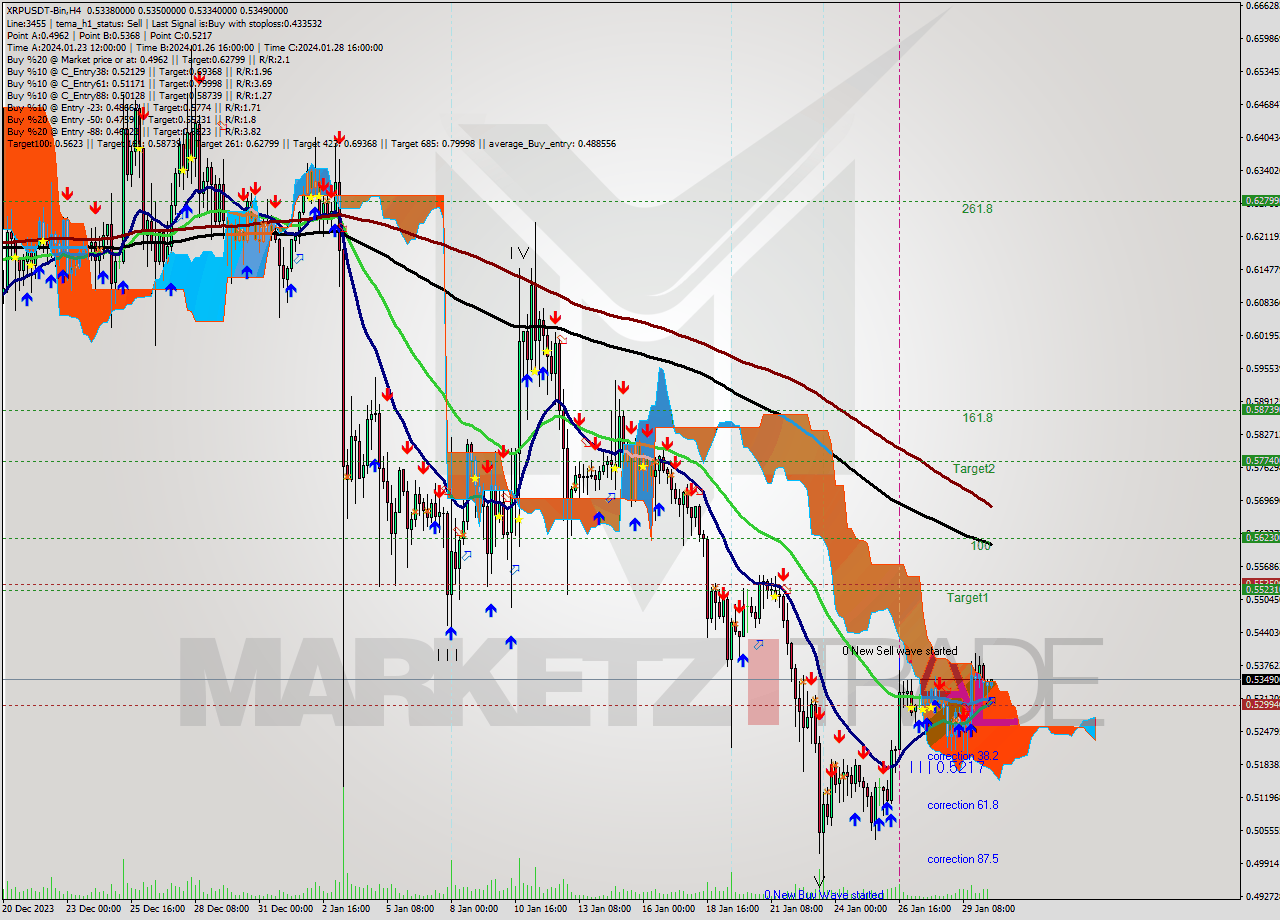Click the 'correction 38.2' label
This screenshot has width=1280, height=920.
[962, 757]
